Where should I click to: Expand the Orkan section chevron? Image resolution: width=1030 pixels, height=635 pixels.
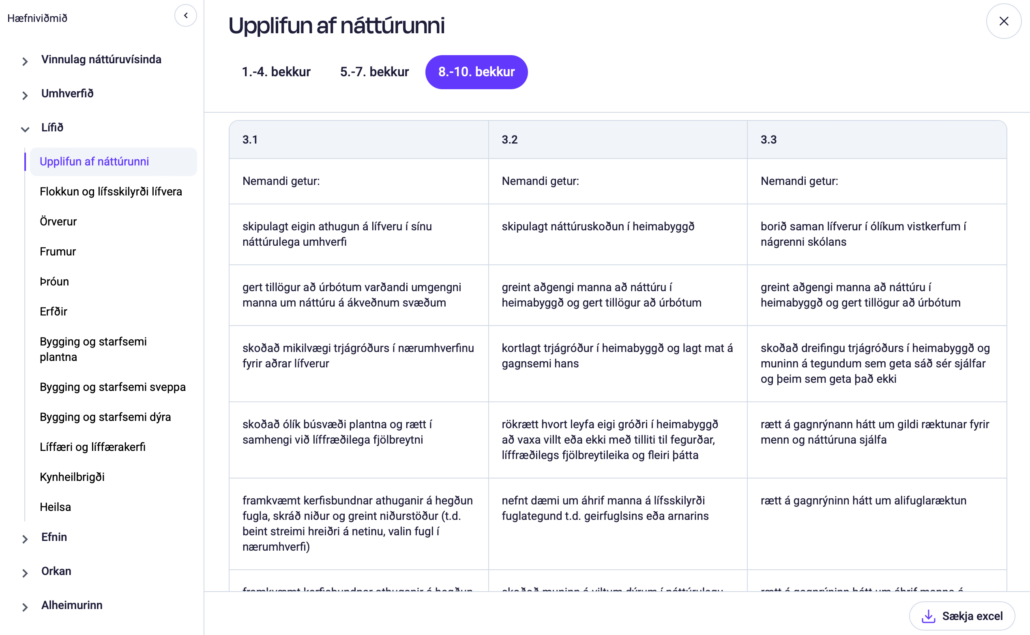25,573
